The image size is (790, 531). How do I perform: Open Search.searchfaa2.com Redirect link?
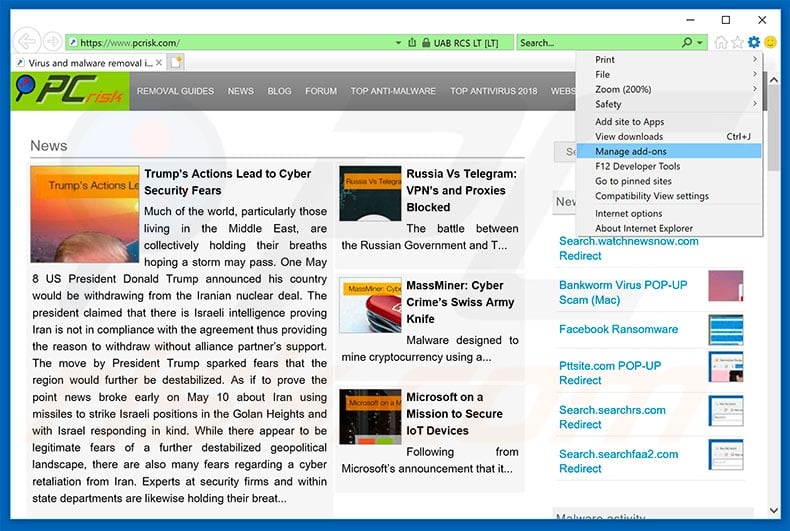618,461
